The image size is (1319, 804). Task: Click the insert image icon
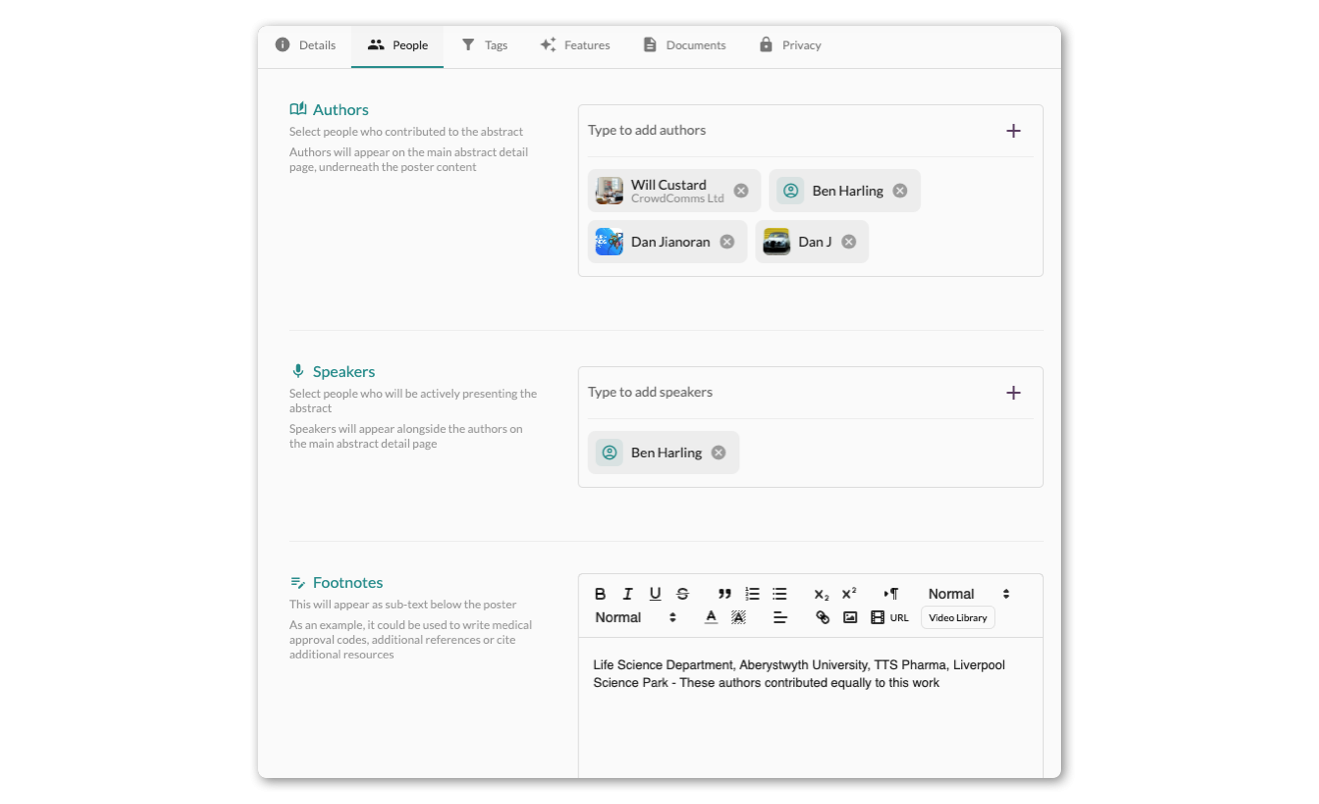point(850,618)
